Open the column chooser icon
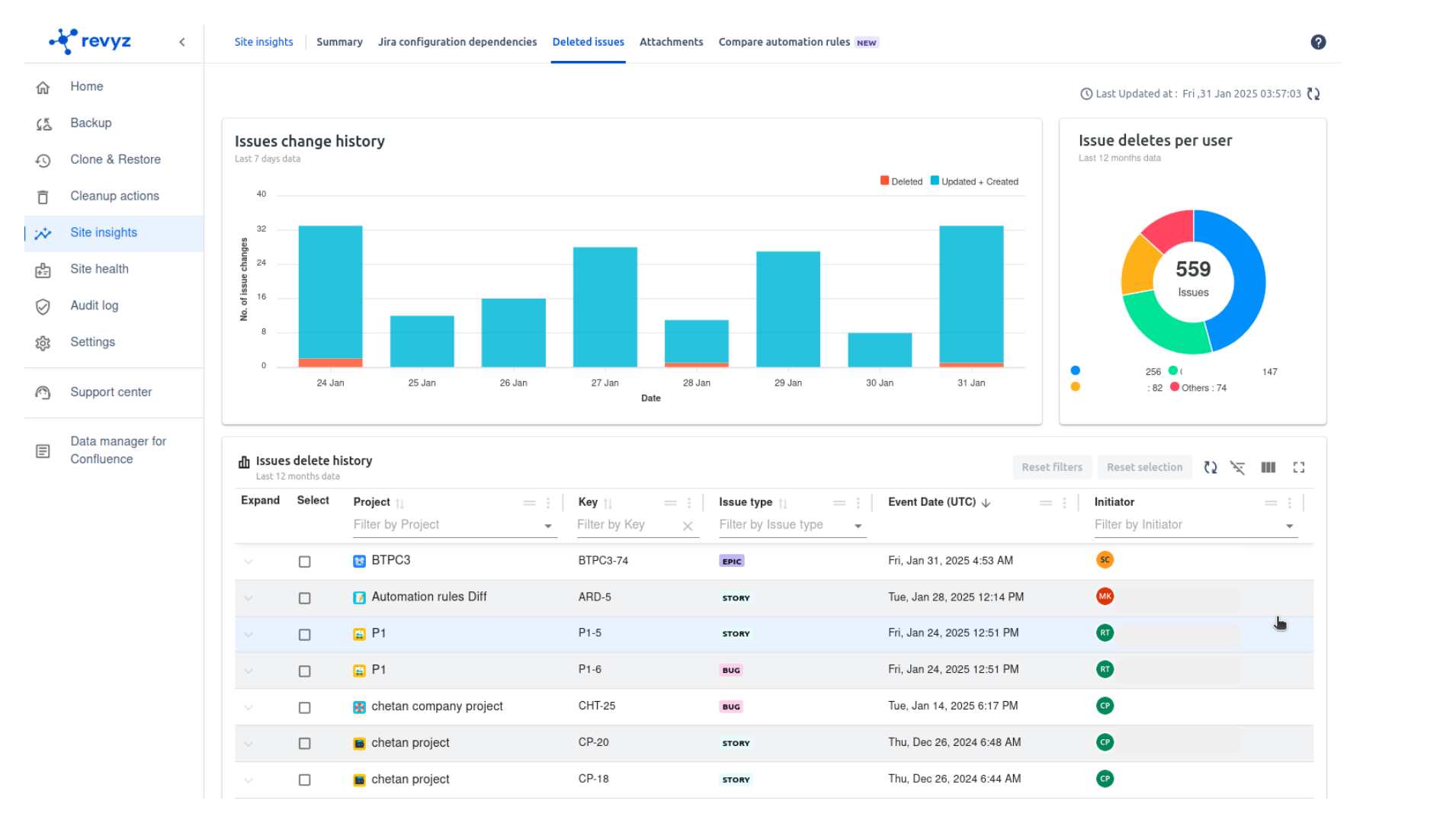The image size is (1456, 823). coord(1268,467)
